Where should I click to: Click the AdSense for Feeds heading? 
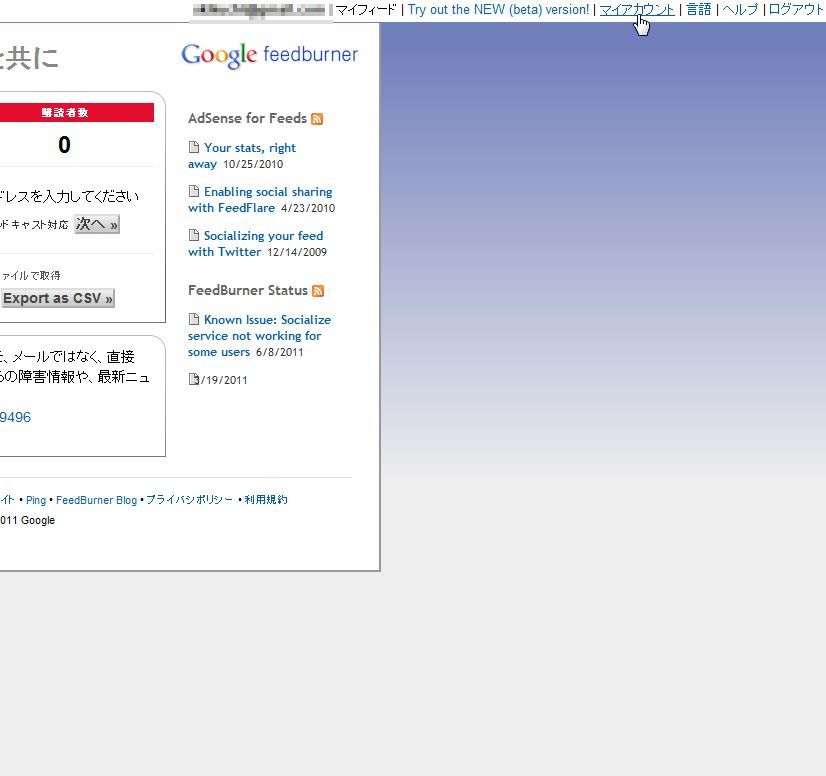coord(247,119)
